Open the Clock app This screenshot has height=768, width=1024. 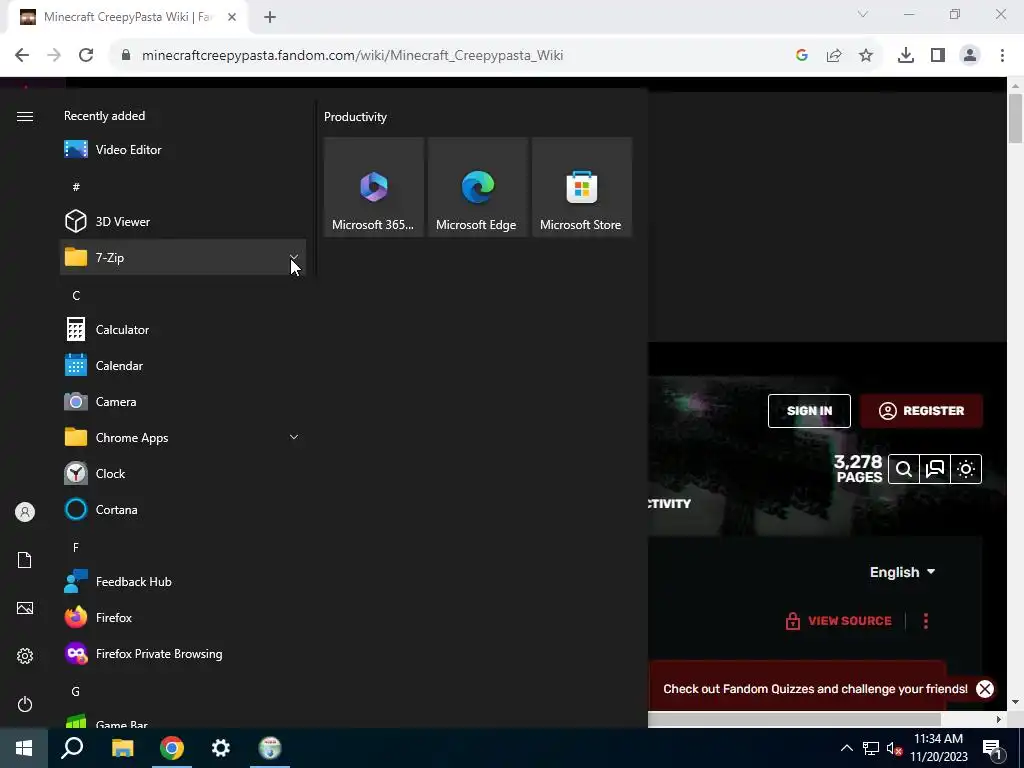pyautogui.click(x=183, y=473)
